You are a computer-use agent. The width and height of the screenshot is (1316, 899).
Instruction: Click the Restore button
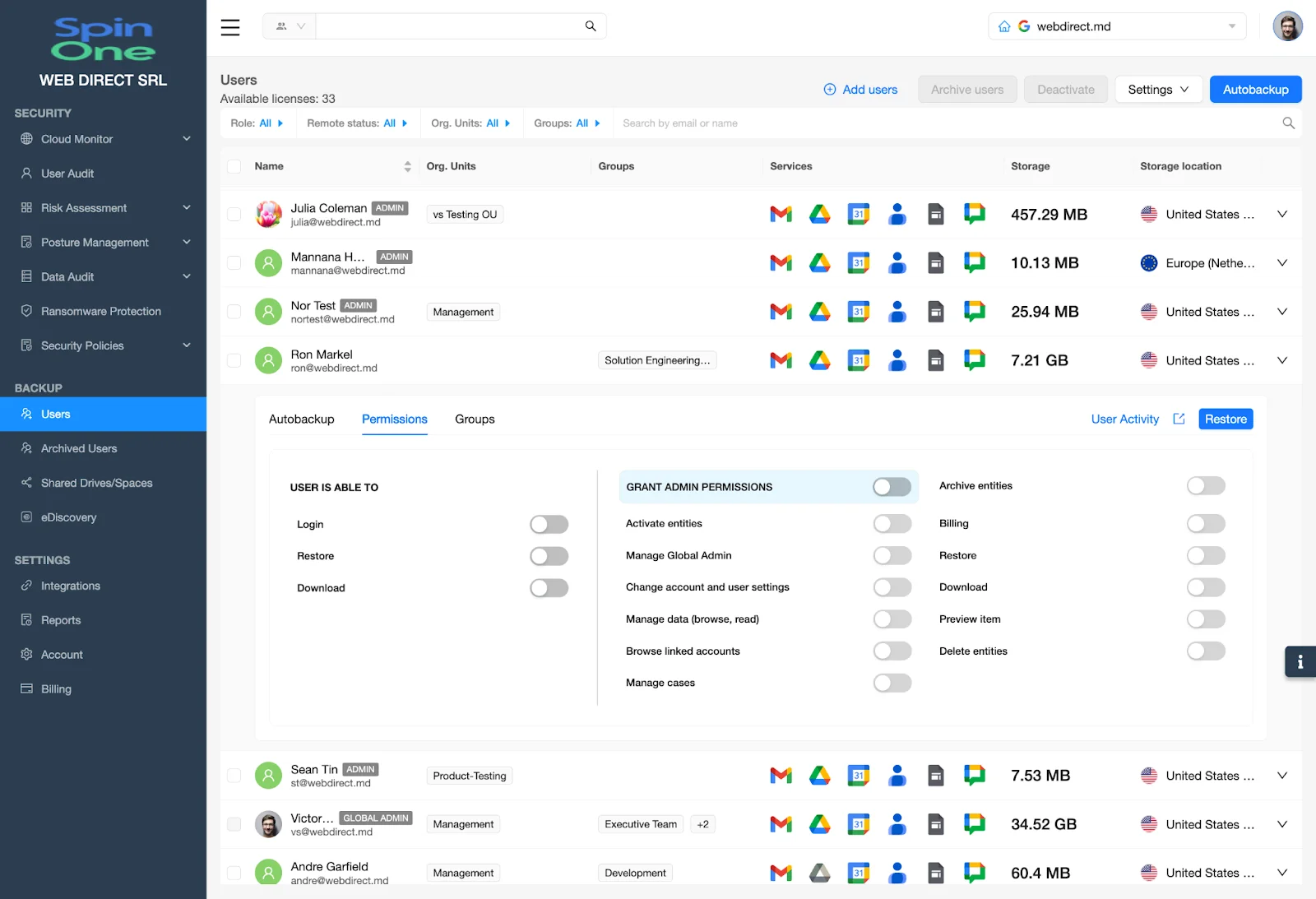1225,419
